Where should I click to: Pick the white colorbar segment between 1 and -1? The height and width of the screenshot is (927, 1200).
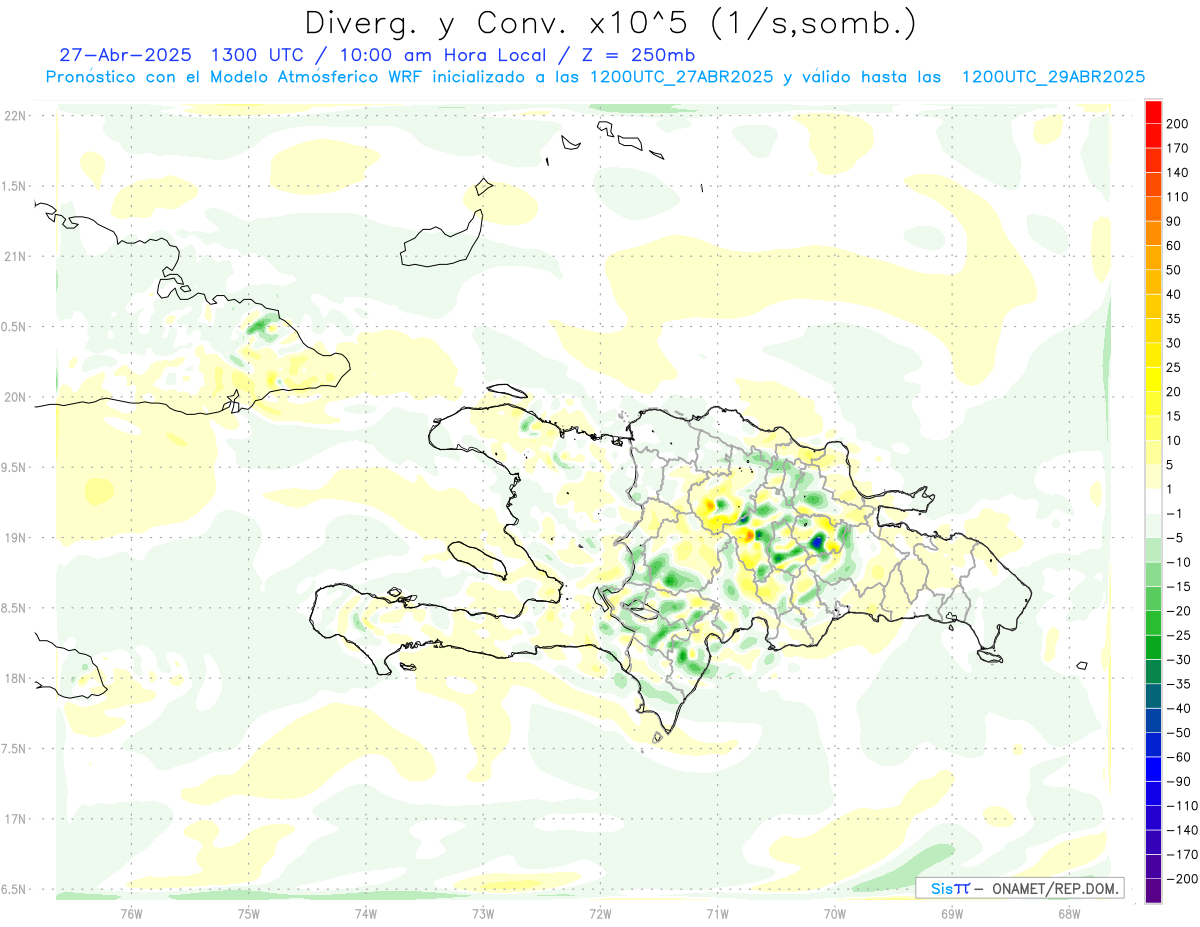click(x=1153, y=501)
